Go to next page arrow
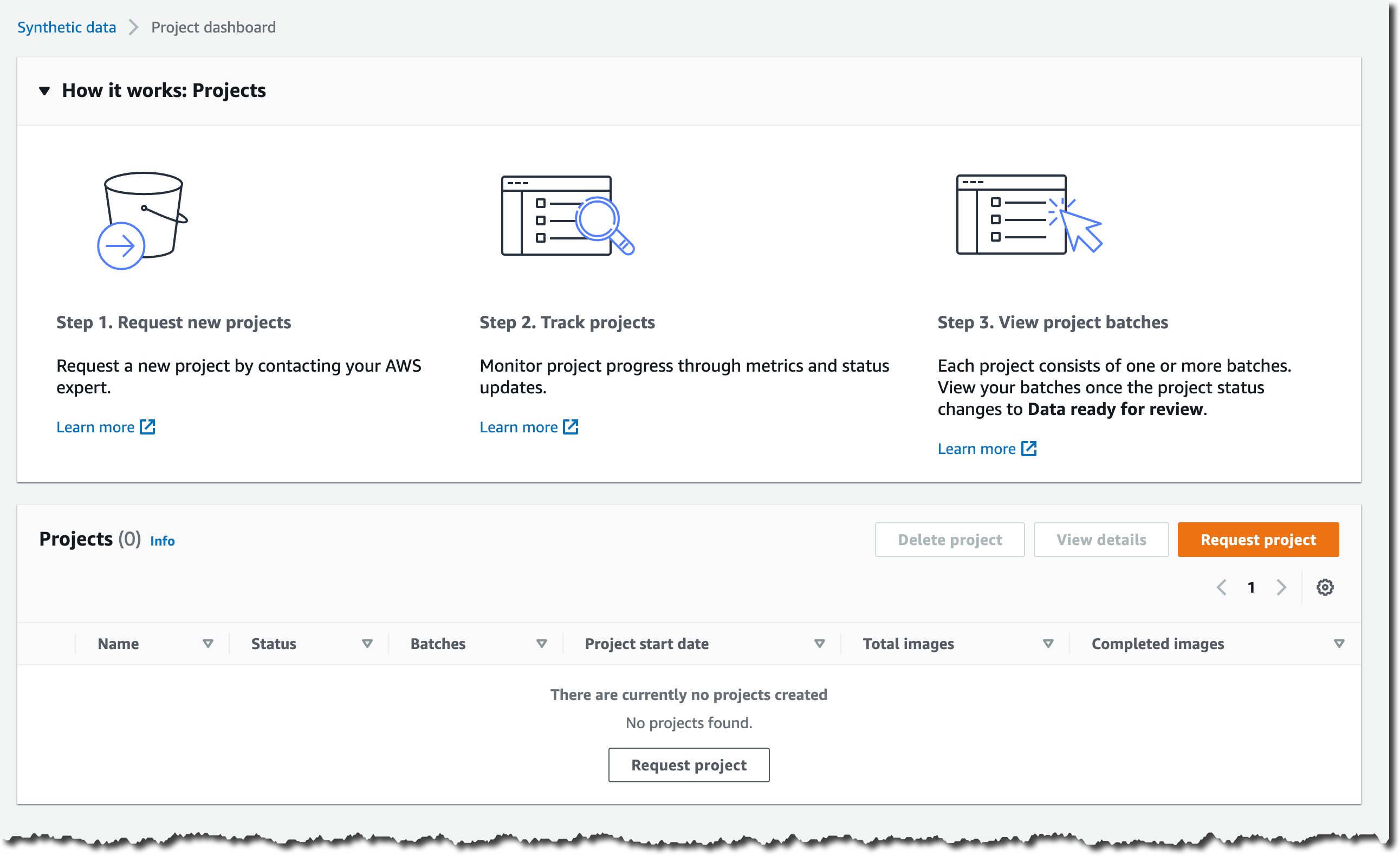 tap(1281, 587)
